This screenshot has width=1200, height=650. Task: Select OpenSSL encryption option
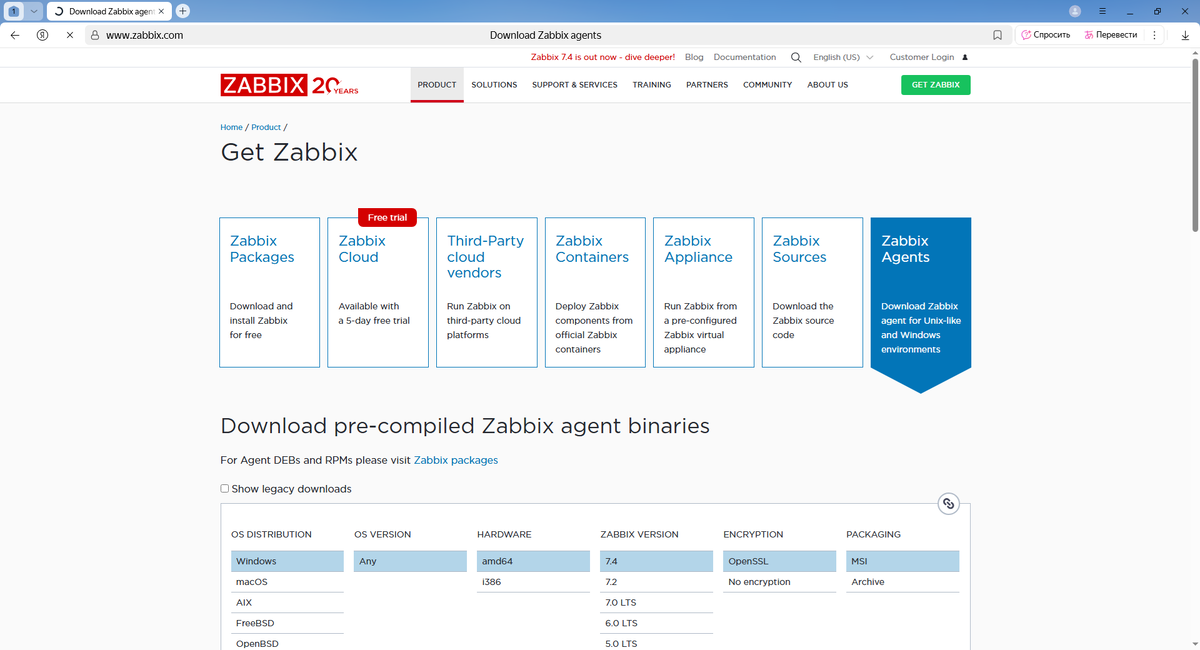pos(779,561)
